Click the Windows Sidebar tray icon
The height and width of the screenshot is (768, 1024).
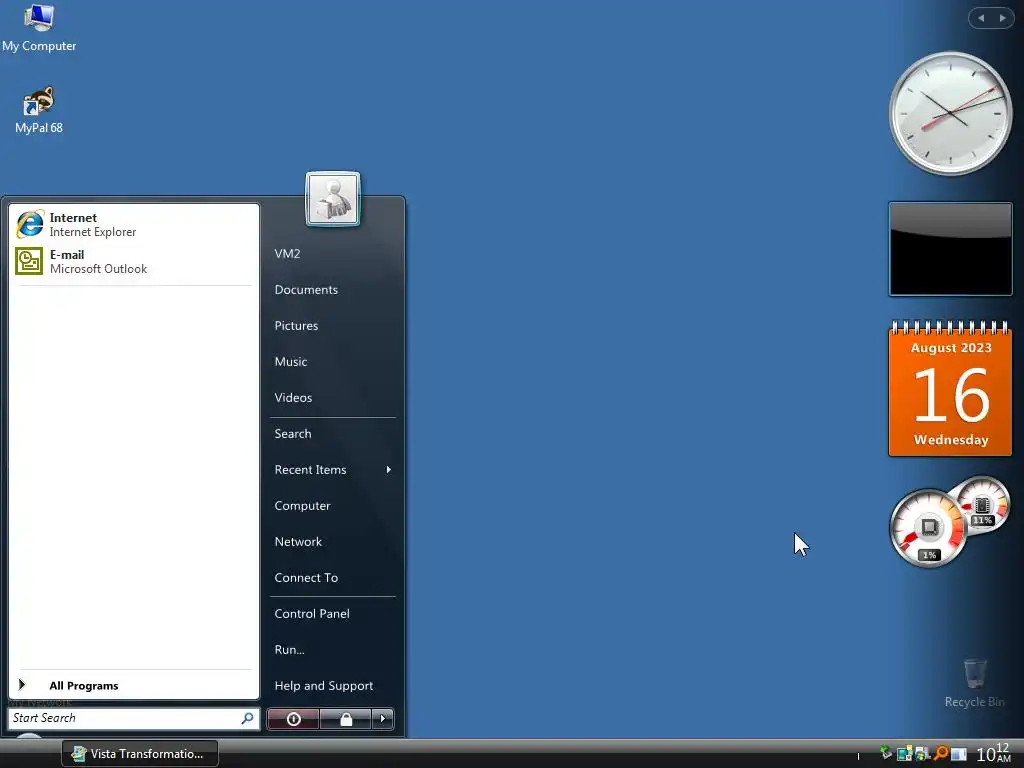[959, 754]
